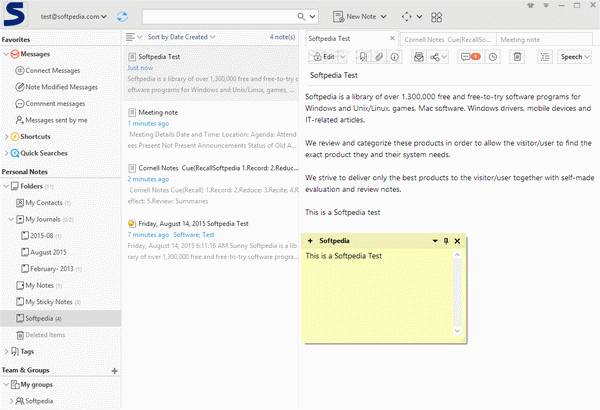Open the test@softpedia.com account menu
The width and height of the screenshot is (600, 410).
[x=73, y=16]
